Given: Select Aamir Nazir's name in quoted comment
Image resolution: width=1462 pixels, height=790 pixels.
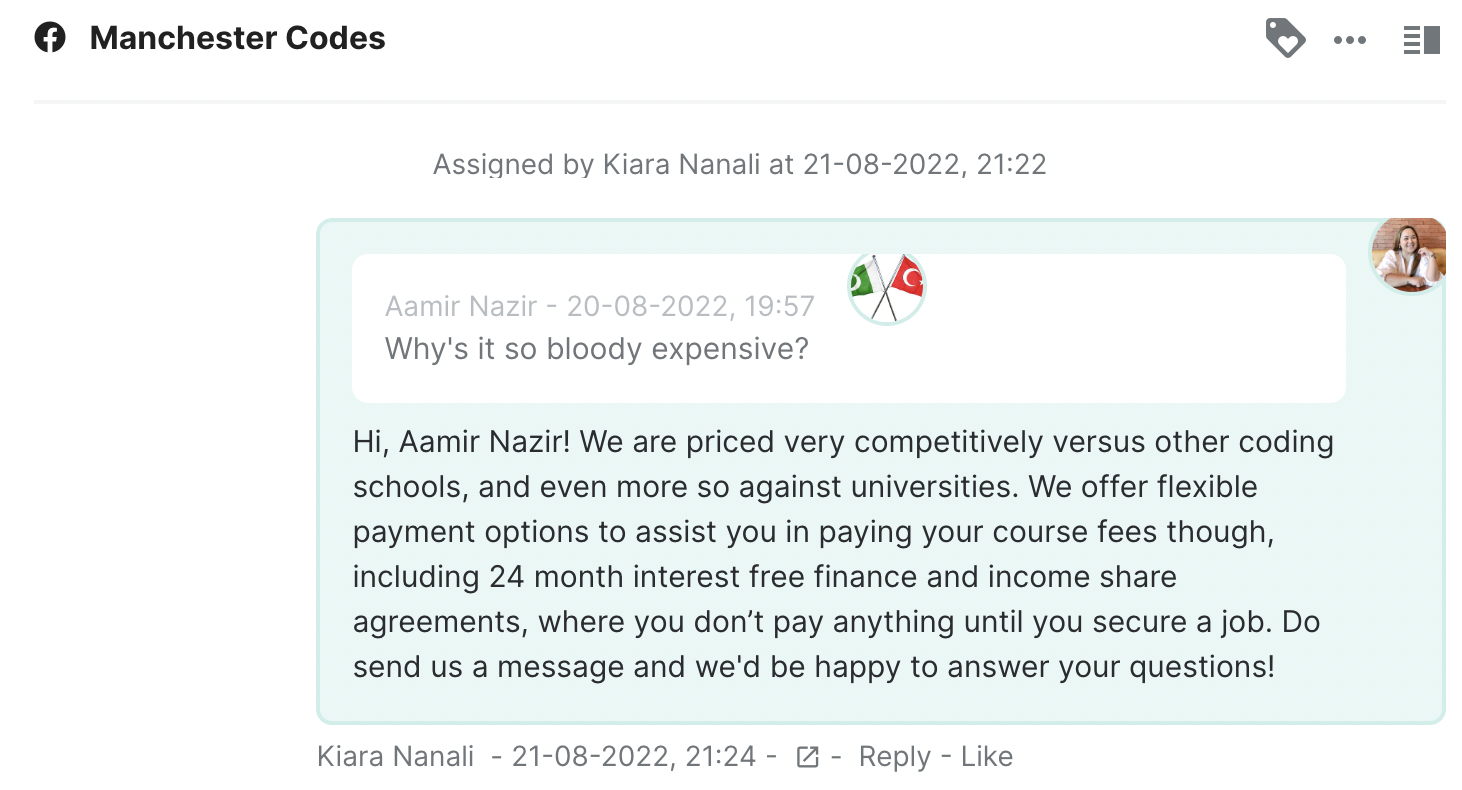Looking at the screenshot, I should pyautogui.click(x=461, y=306).
